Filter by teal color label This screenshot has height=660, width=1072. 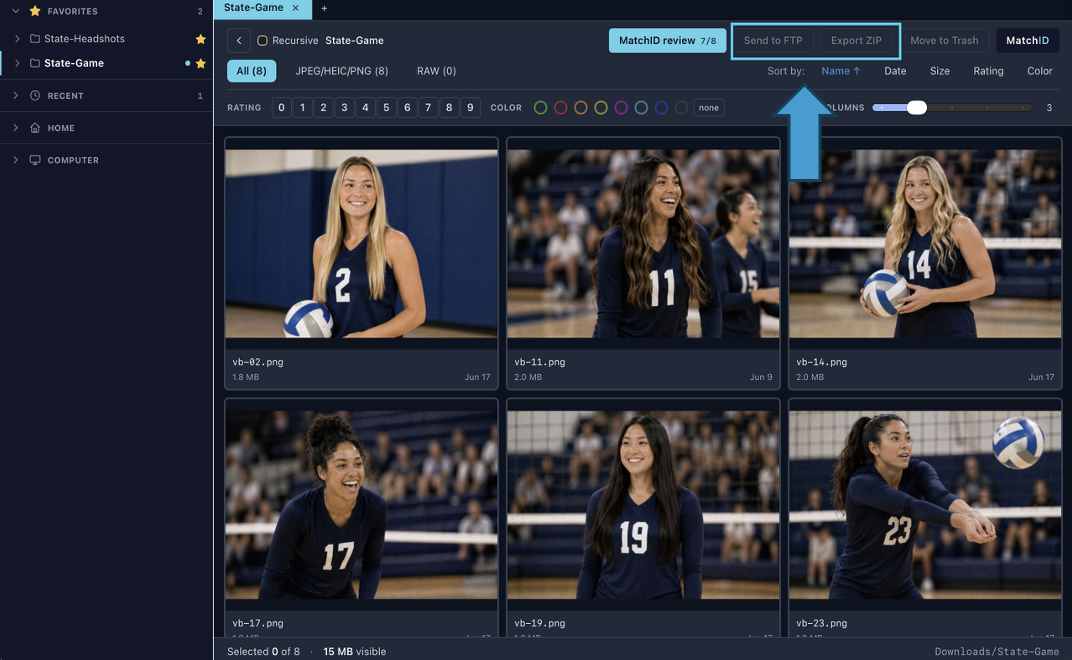tap(641, 107)
